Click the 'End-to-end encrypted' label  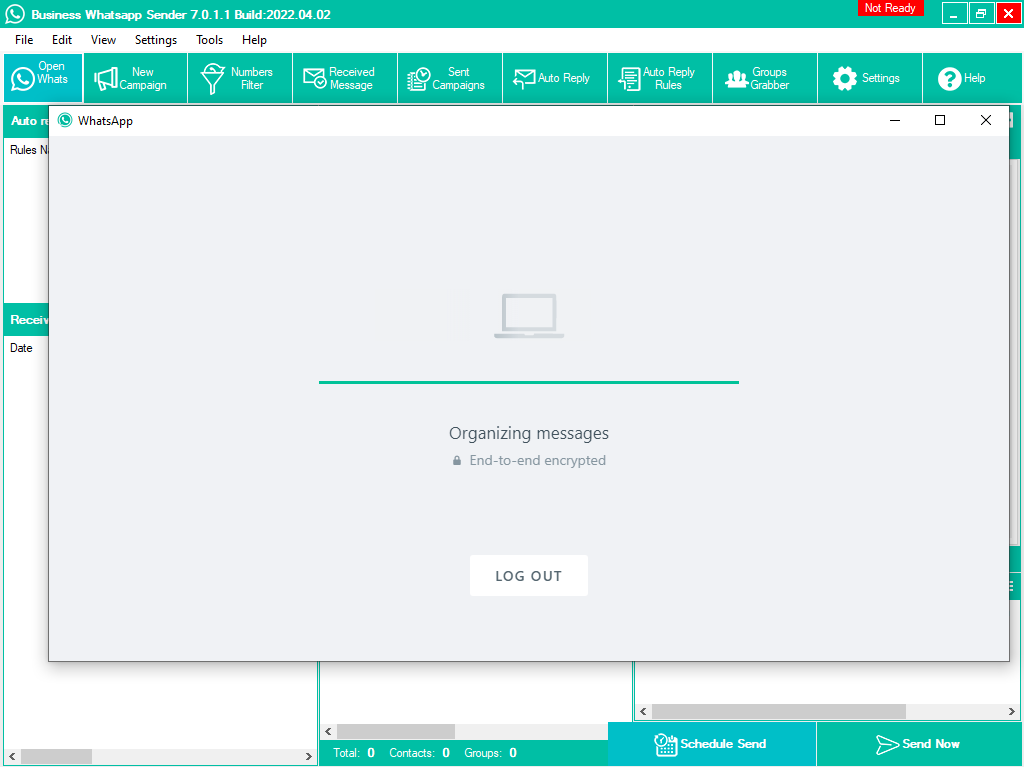[537, 460]
